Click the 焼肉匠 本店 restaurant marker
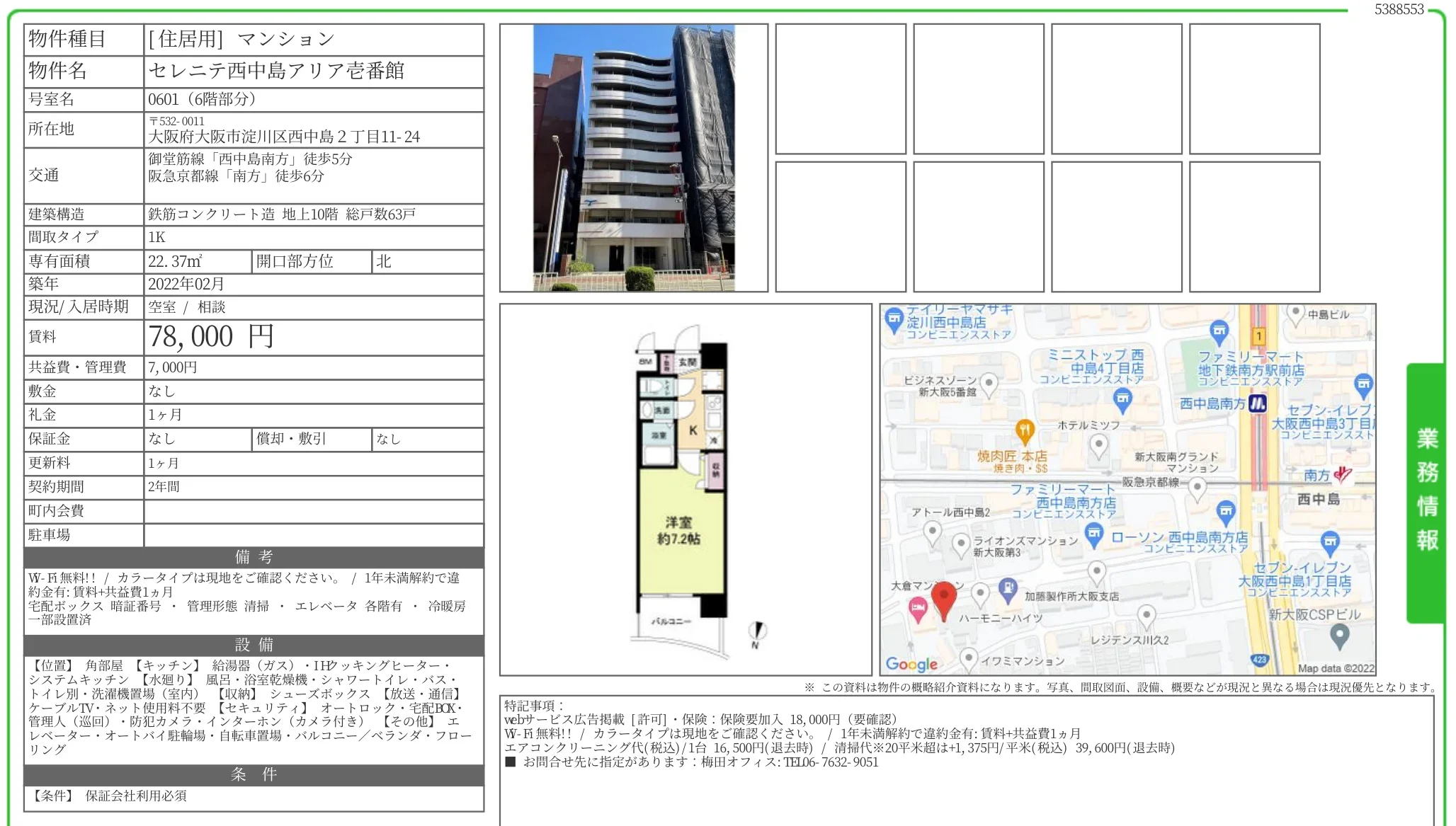This screenshot has height=826, width=1456. (1025, 430)
